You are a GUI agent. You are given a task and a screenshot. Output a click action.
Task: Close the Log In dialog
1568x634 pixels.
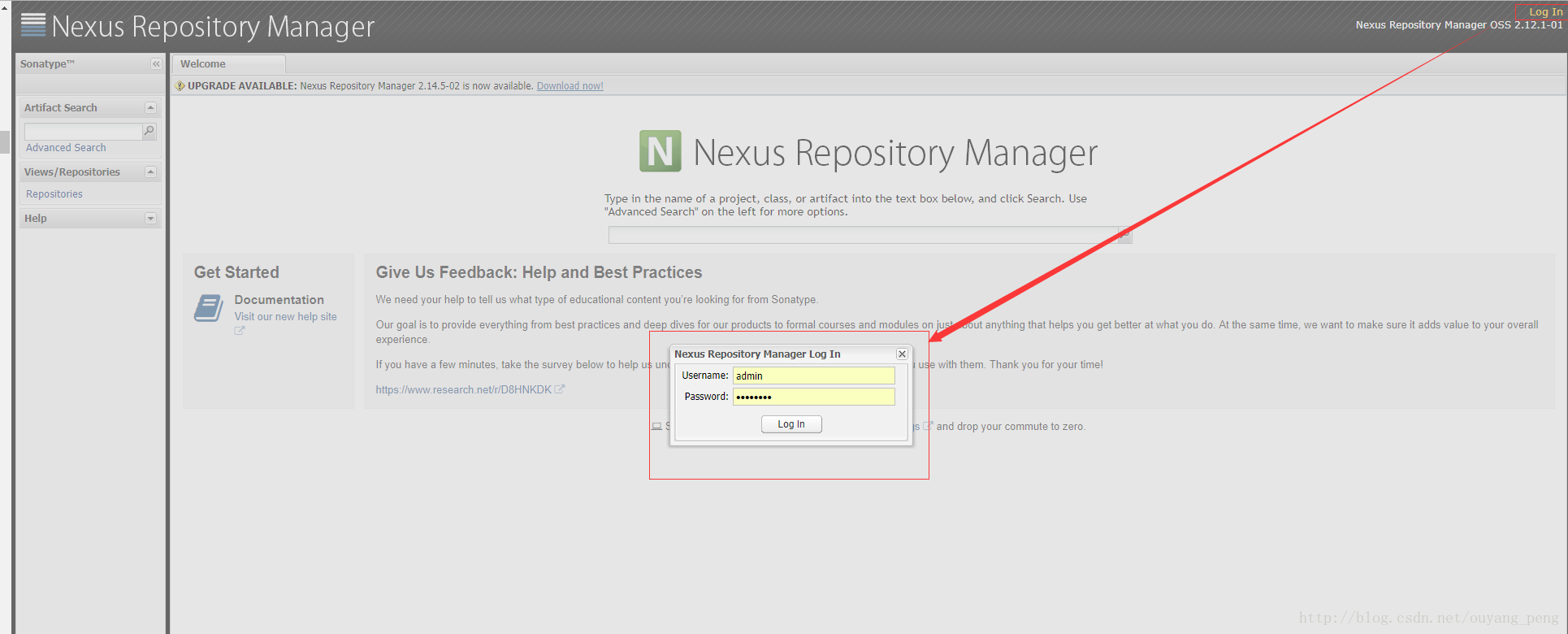coord(902,354)
